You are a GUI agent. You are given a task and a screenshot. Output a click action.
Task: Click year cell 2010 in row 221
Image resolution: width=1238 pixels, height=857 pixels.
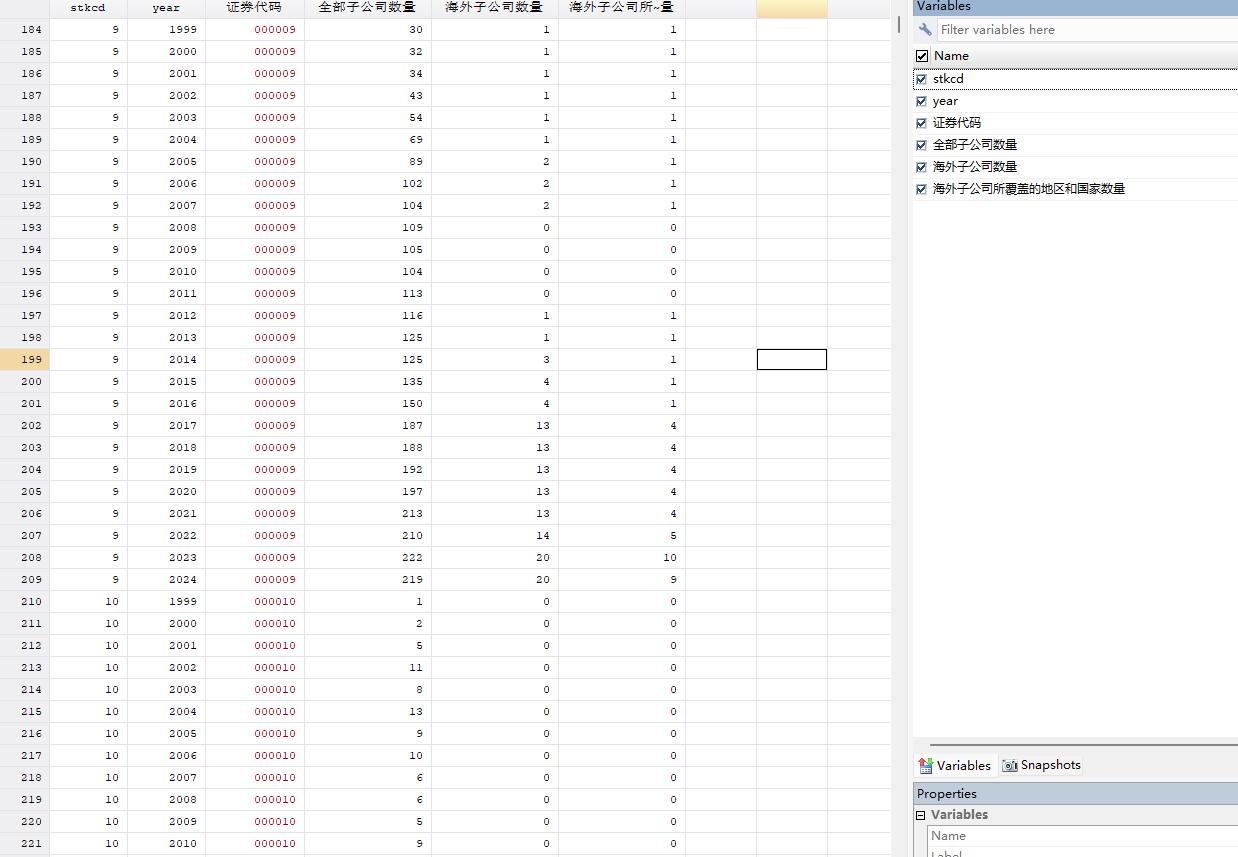click(x=166, y=844)
